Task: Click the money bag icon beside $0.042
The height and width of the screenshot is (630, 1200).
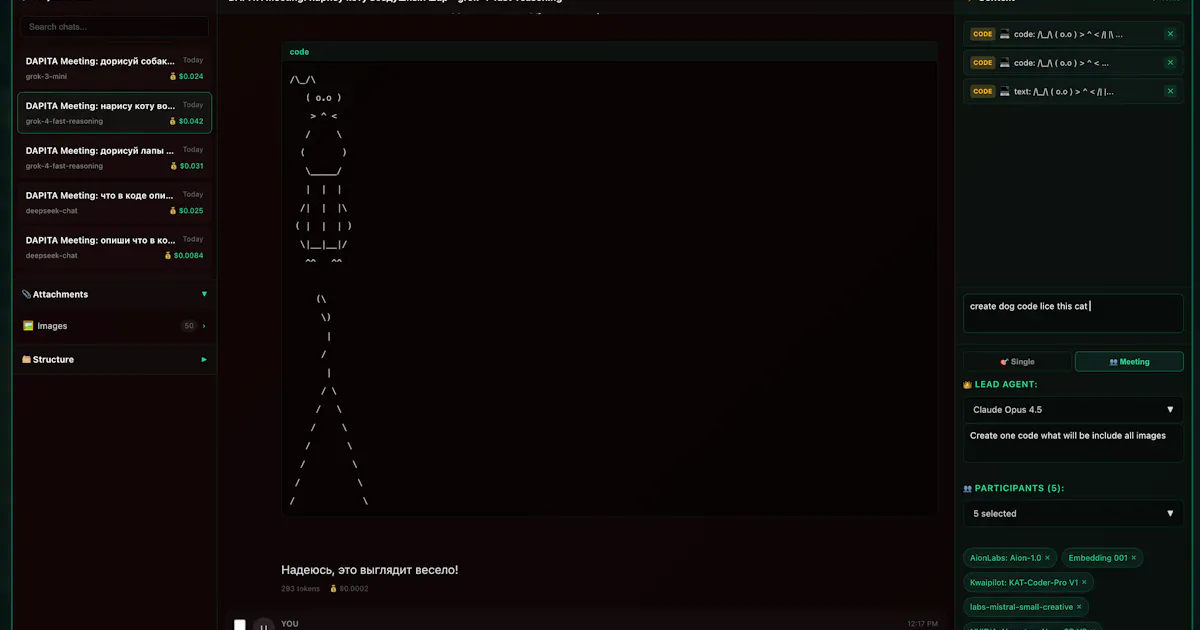Action: [x=173, y=121]
